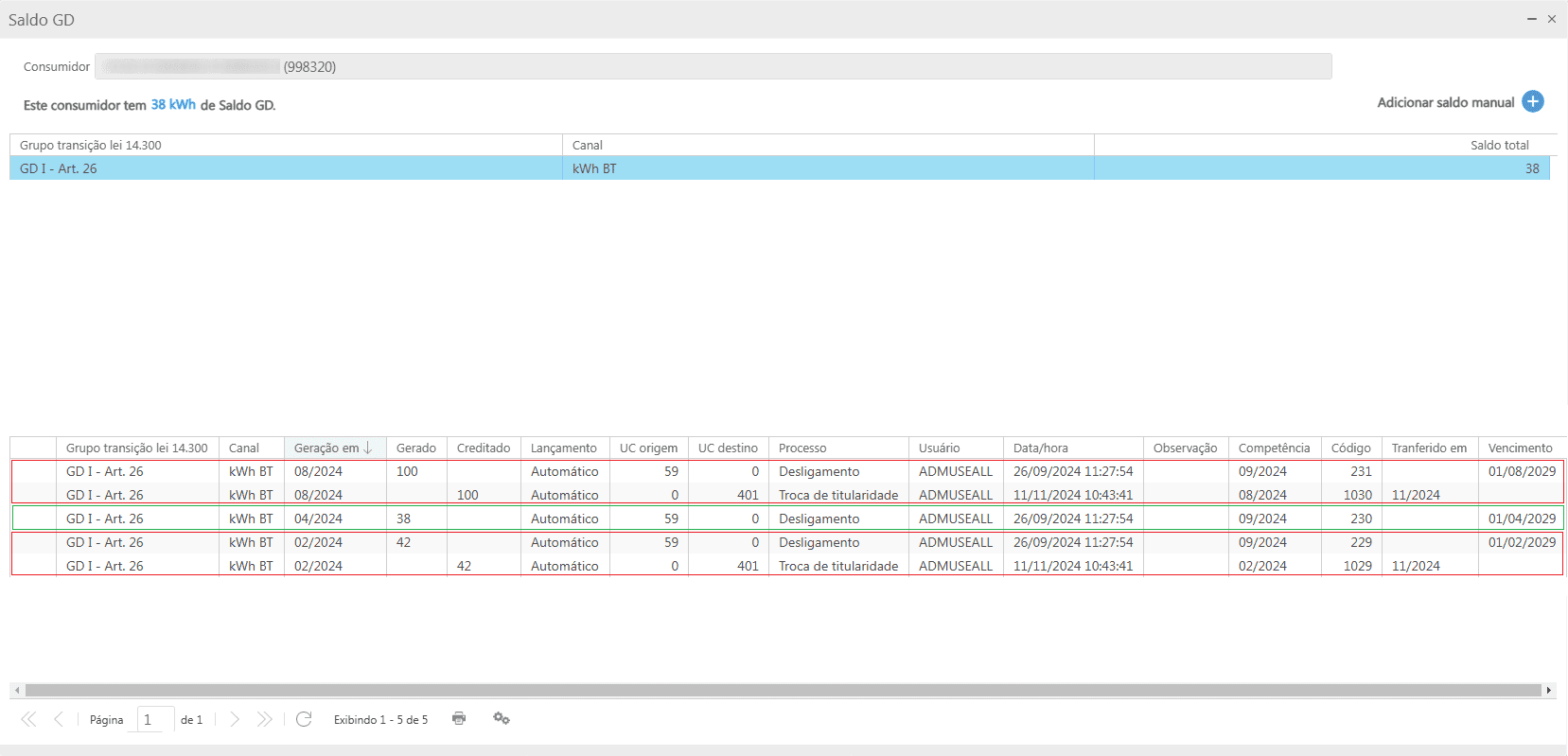This screenshot has height=756, width=1568.
Task: Go to the first page of results
Action: pos(28,719)
